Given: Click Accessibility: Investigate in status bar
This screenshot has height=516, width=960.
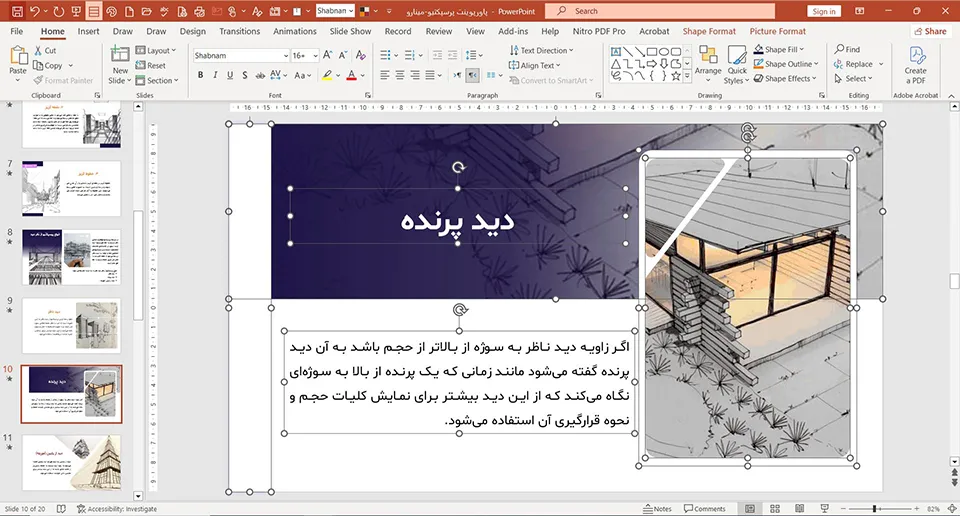Looking at the screenshot, I should pyautogui.click(x=117, y=509).
